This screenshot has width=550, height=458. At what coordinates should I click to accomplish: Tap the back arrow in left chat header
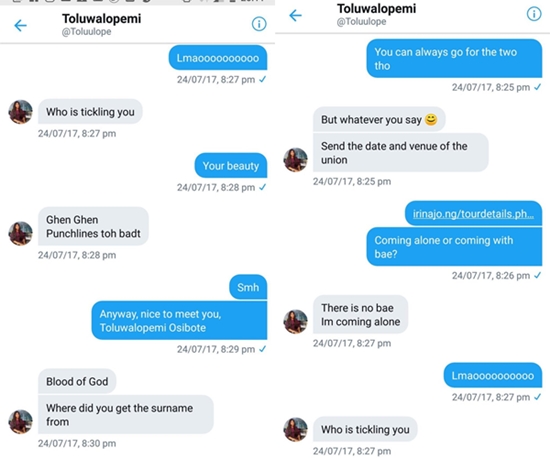(20, 25)
